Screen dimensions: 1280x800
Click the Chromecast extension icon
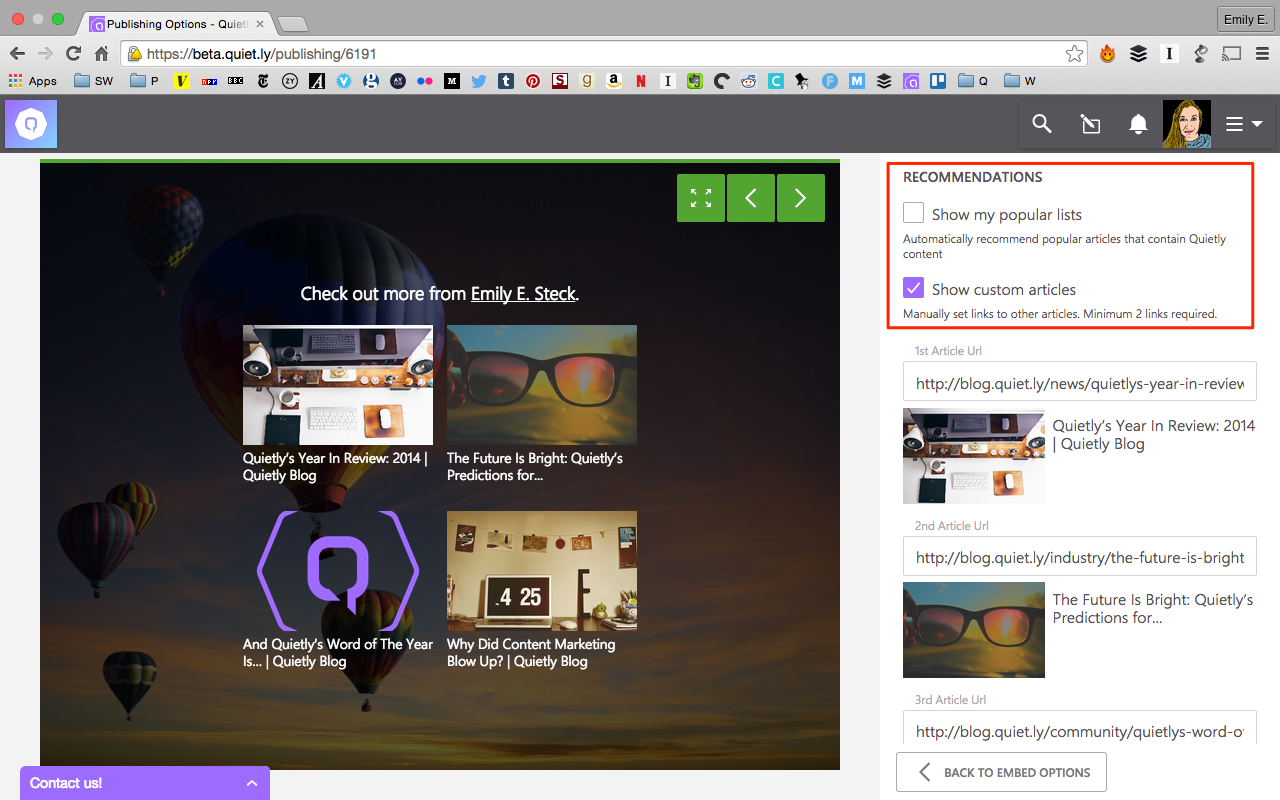(1232, 54)
